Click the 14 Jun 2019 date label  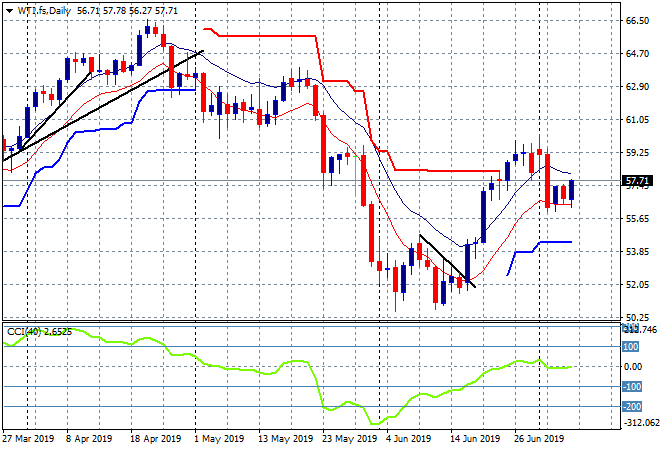pos(475,439)
